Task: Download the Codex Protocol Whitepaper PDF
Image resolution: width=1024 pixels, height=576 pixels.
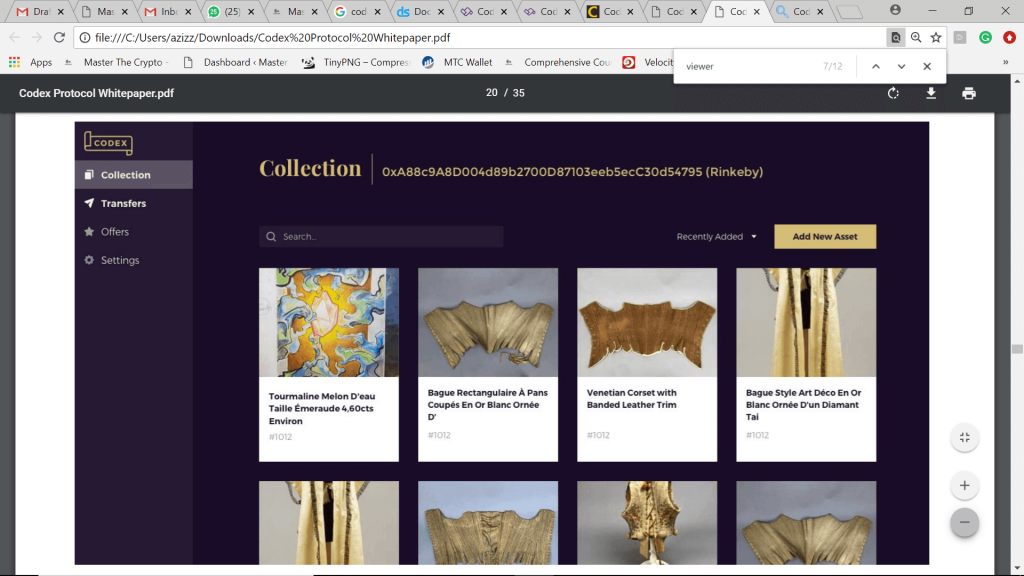Action: [931, 93]
